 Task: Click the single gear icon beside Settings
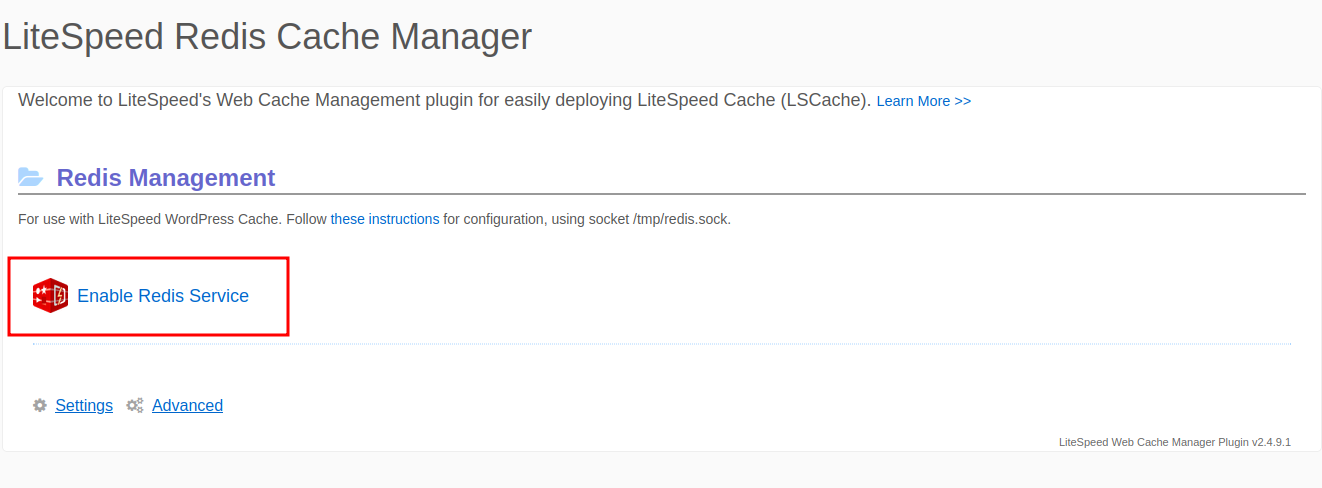40,405
